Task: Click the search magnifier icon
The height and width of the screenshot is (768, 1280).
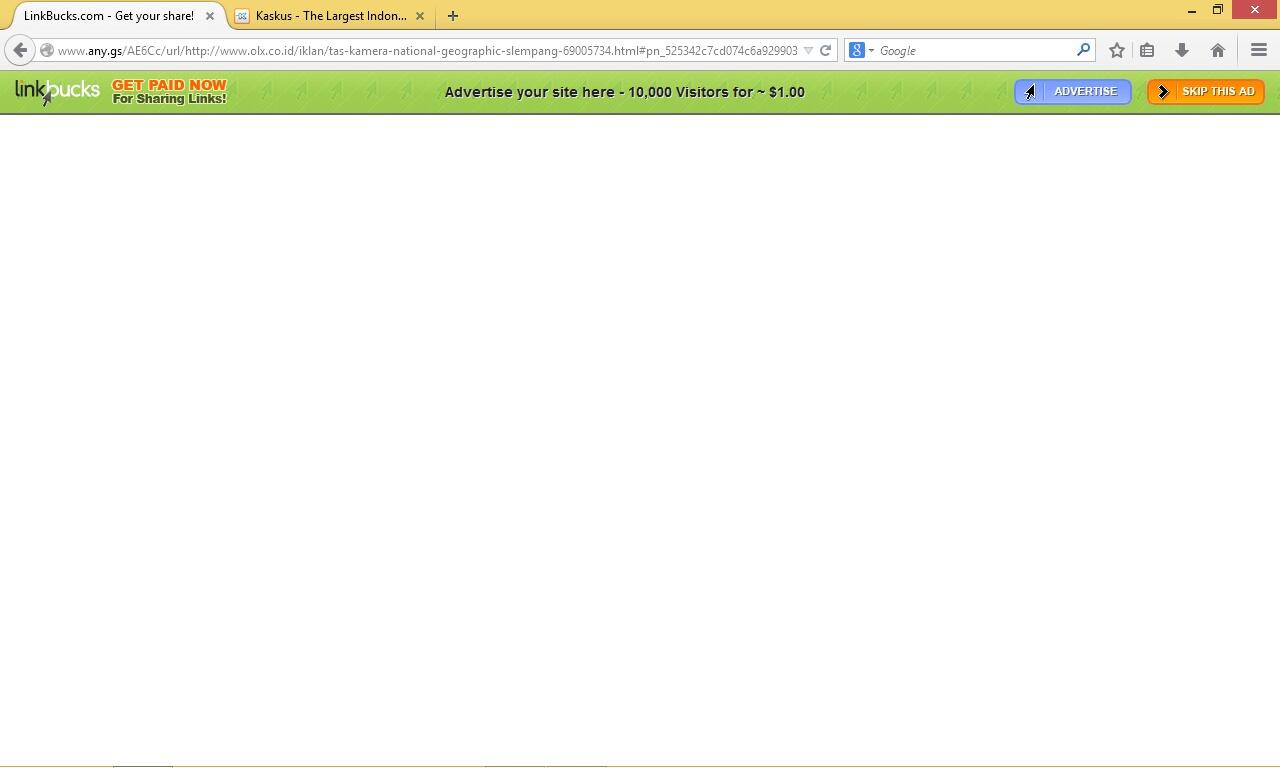Action: [x=1083, y=50]
